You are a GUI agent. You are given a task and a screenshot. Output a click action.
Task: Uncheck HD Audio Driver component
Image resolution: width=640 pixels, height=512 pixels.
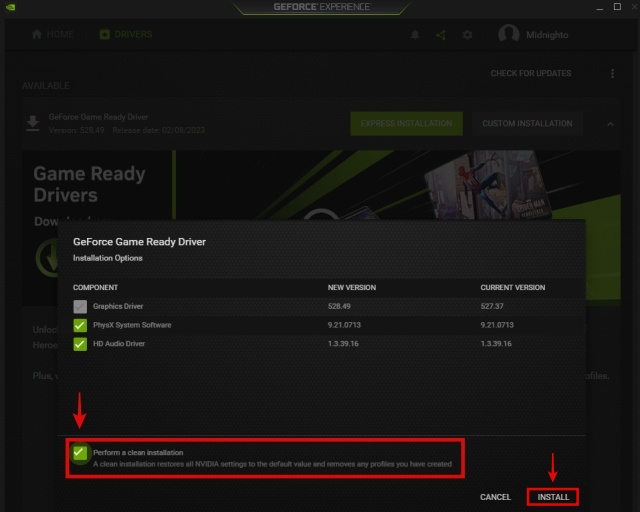pos(80,344)
